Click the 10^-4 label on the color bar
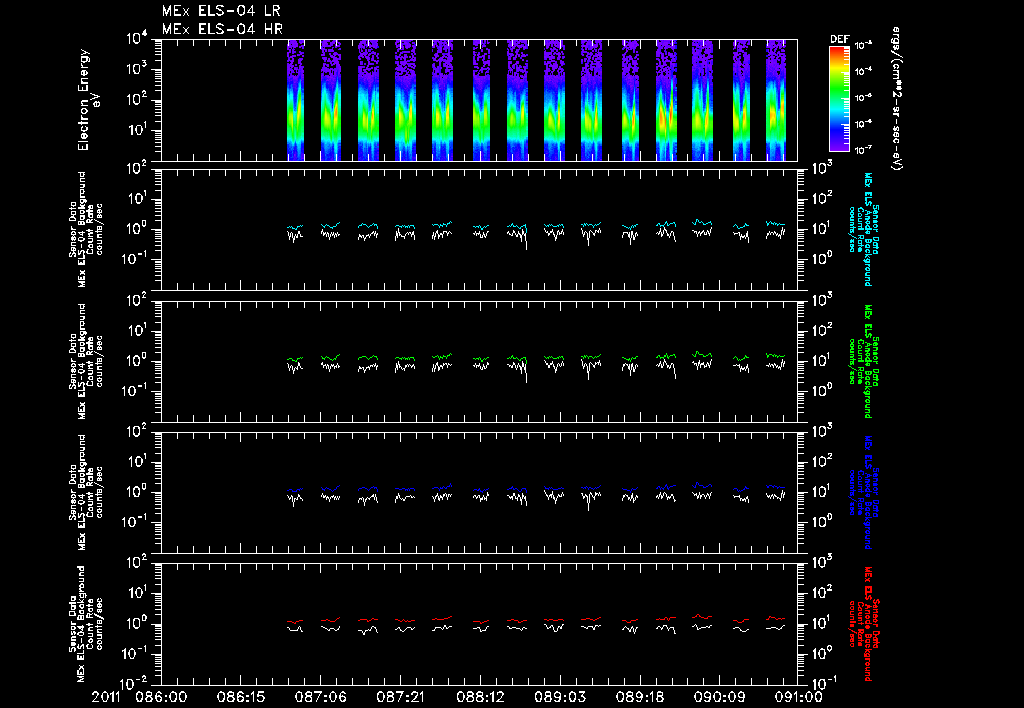The image size is (1024, 708). (x=863, y=71)
